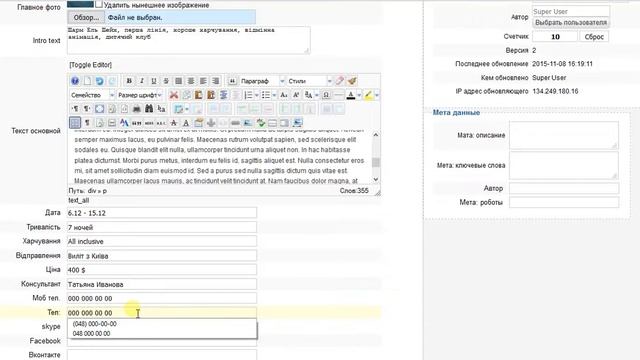
Task: Check 'Удалить нынешнее изображение' checkbox
Action: (99, 4)
